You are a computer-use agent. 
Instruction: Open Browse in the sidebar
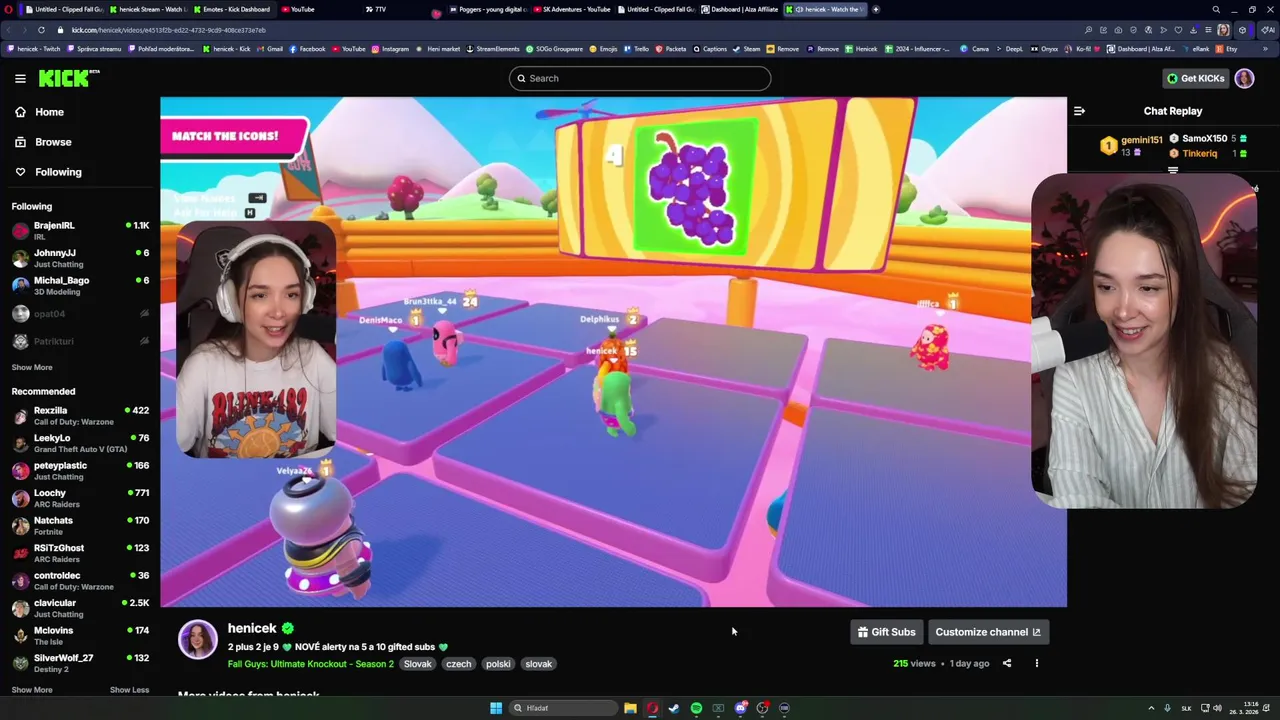(x=53, y=142)
